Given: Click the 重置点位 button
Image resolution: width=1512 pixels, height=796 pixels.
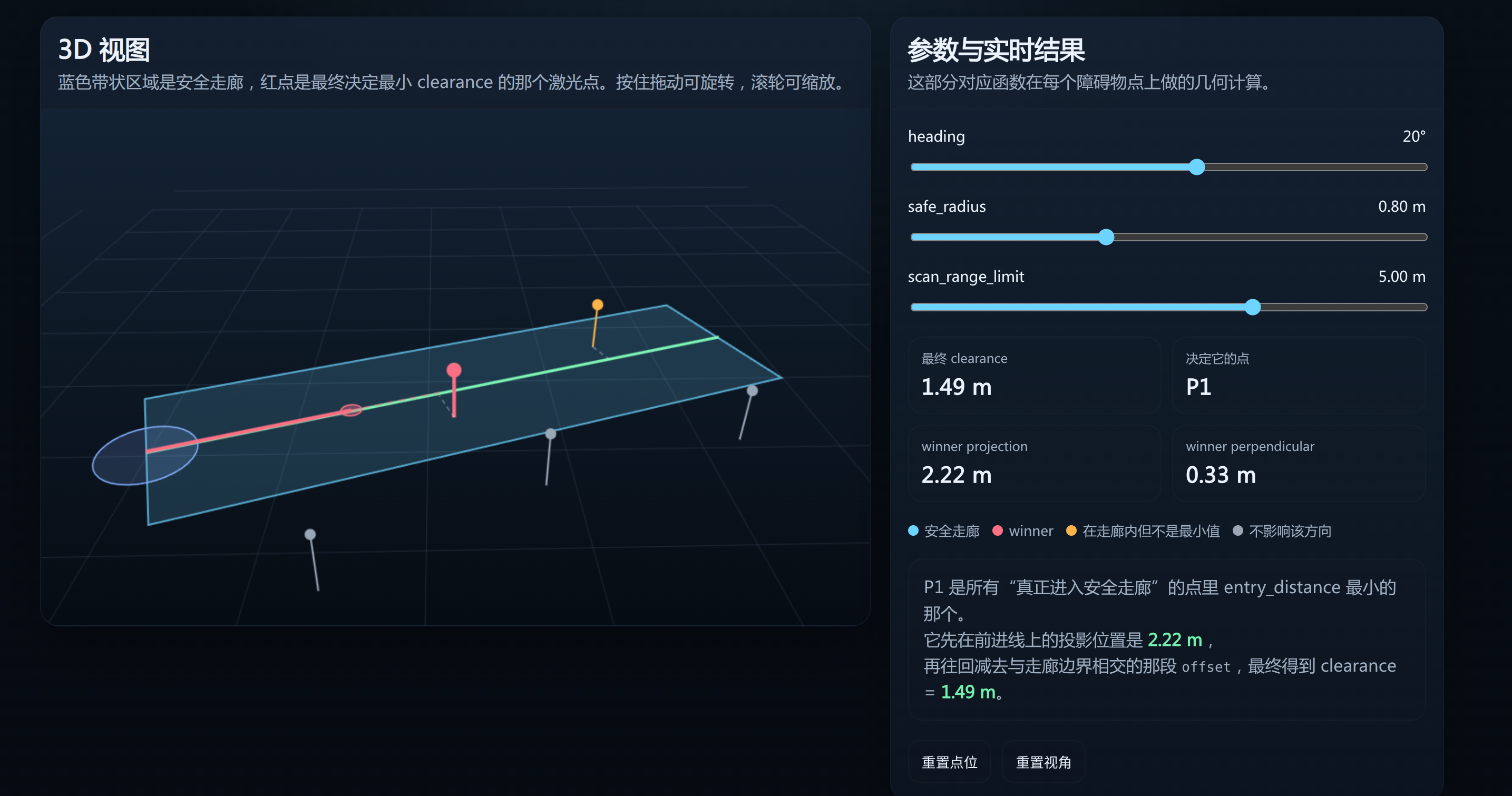Looking at the screenshot, I should point(949,762).
